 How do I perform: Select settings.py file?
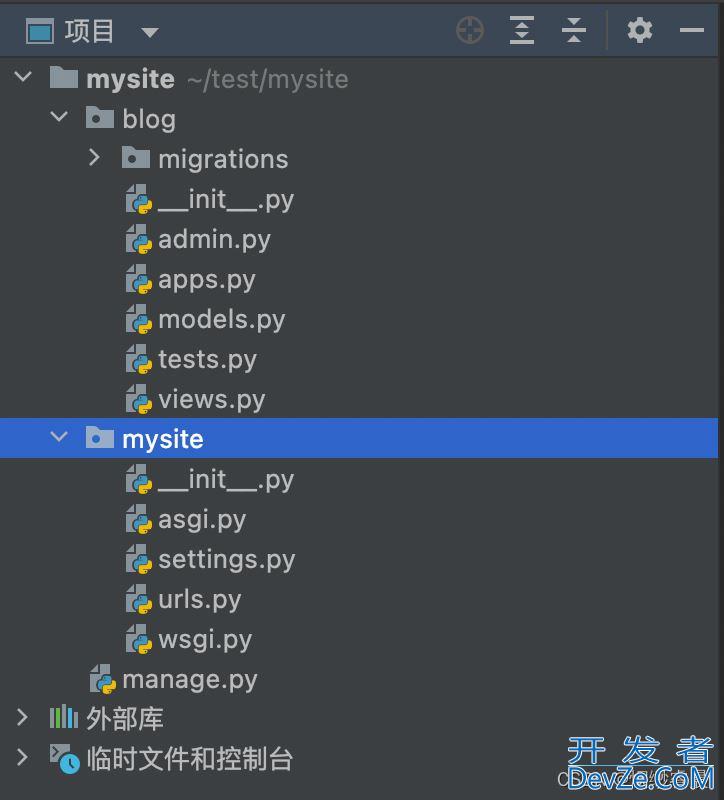tap(359, 559)
